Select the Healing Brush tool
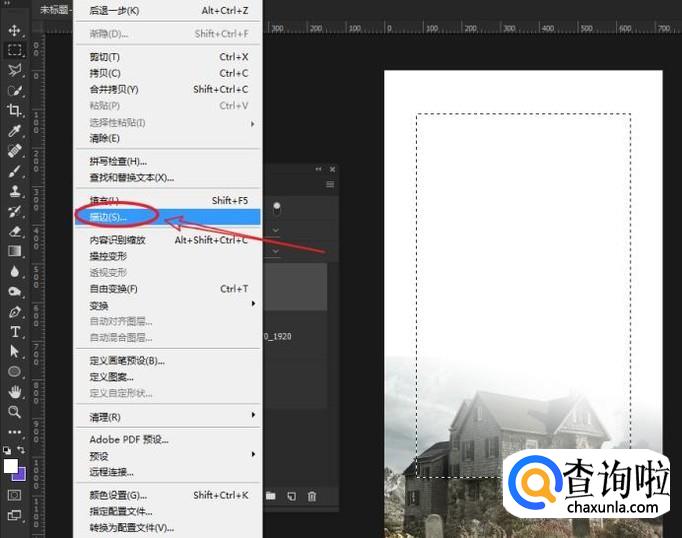This screenshot has width=682, height=538. tap(14, 151)
